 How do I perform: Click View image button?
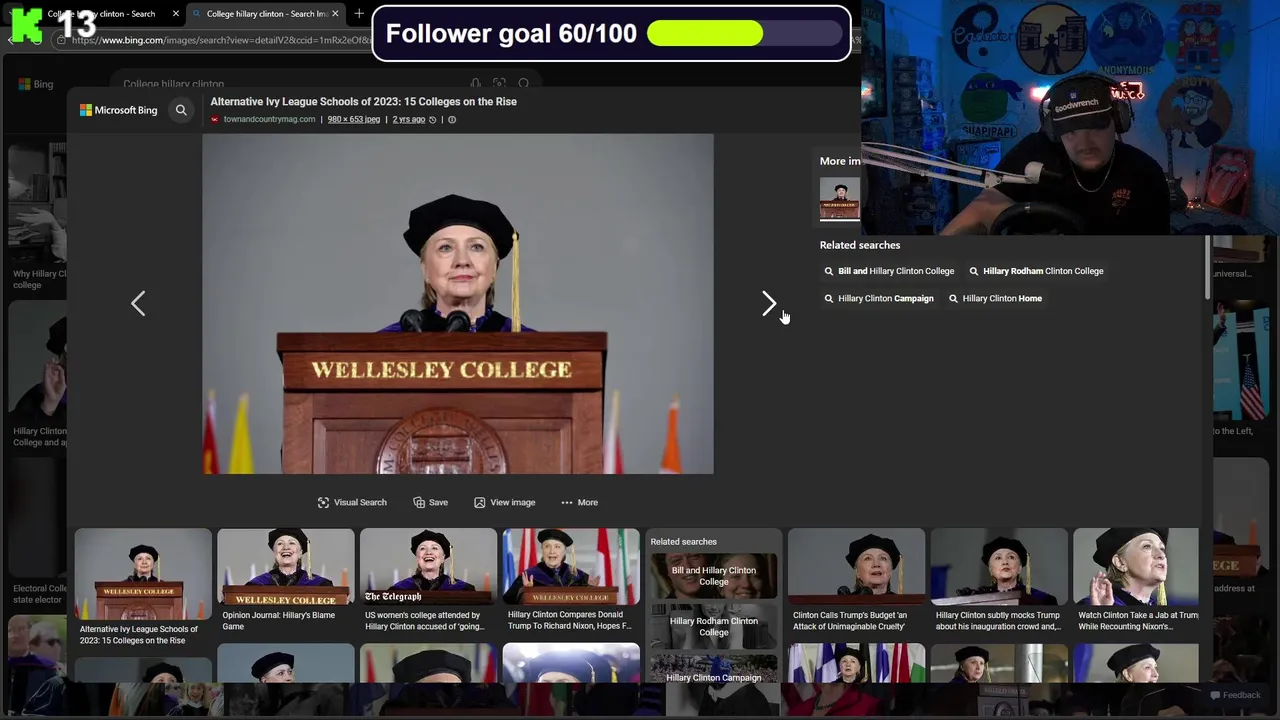click(505, 502)
